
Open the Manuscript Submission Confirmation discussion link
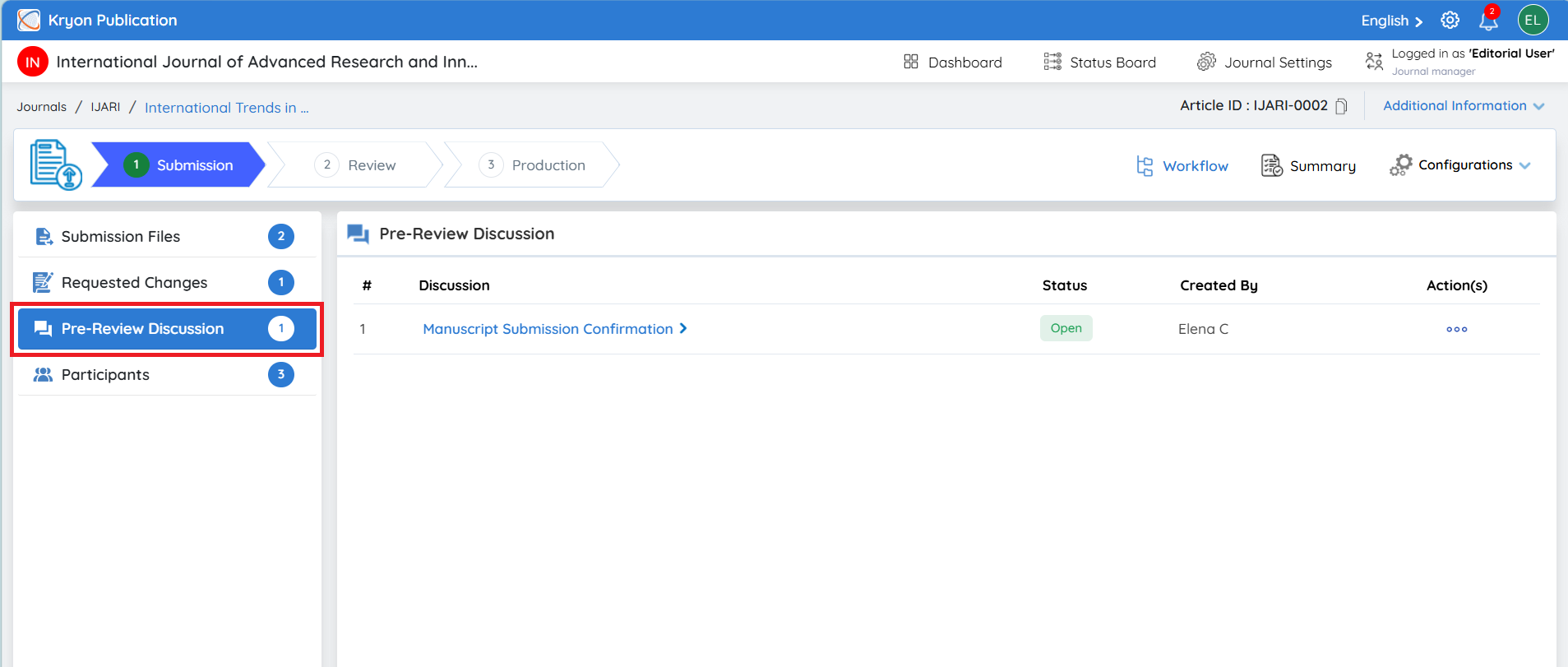[555, 329]
